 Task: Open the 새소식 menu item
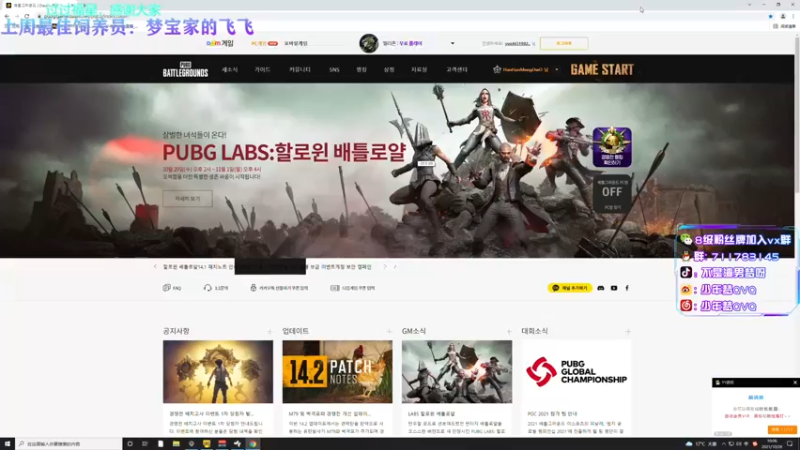pyautogui.click(x=230, y=69)
